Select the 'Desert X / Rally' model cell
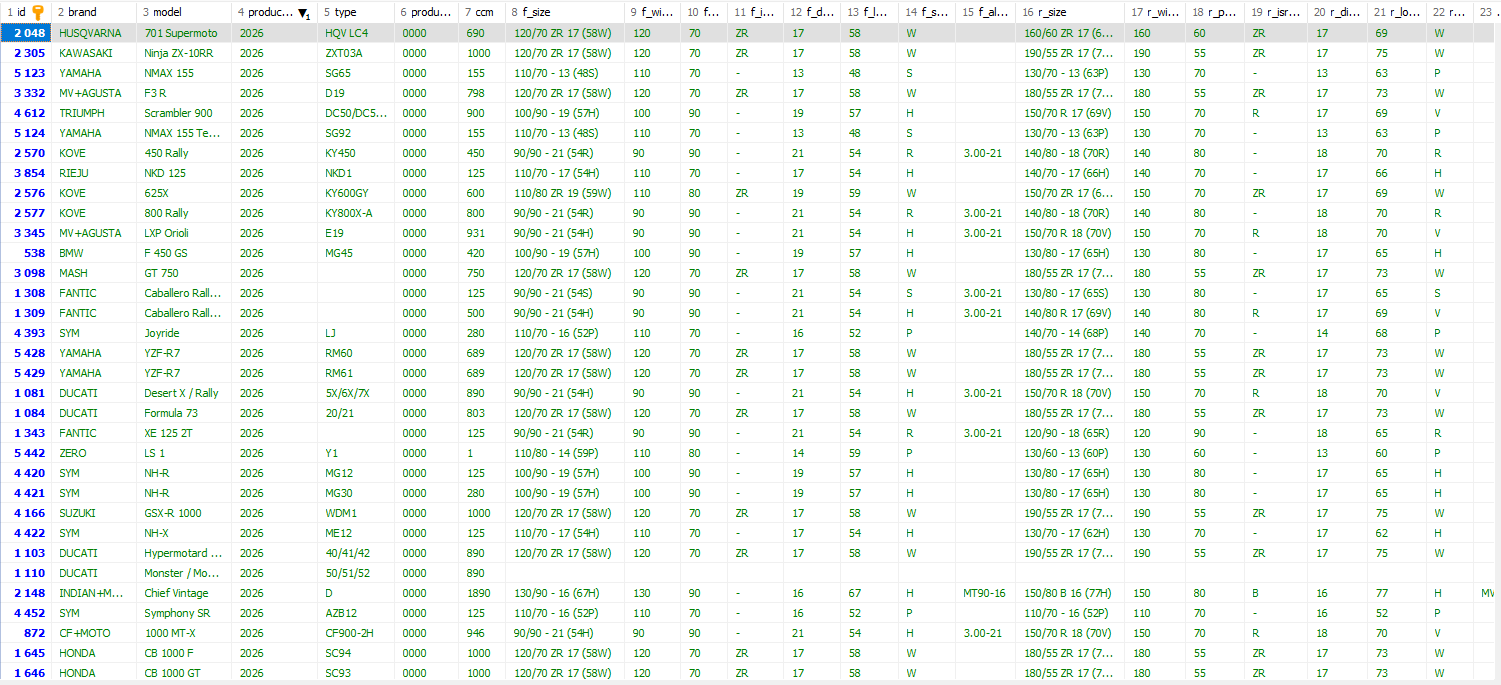 [x=184, y=393]
